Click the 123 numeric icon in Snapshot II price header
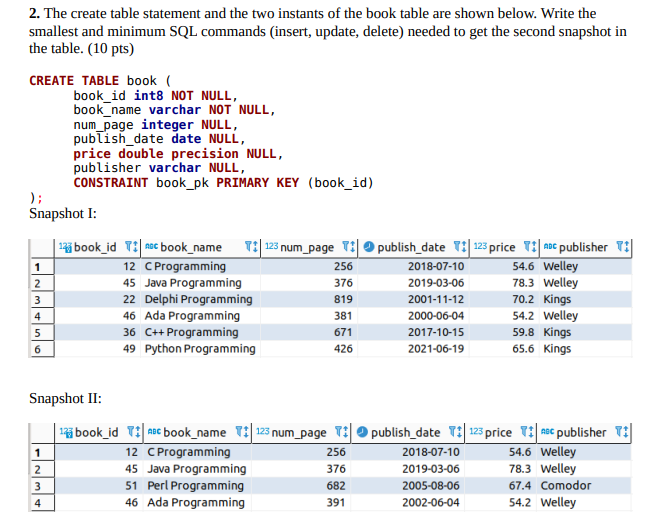668x525 pixels. tap(476, 431)
